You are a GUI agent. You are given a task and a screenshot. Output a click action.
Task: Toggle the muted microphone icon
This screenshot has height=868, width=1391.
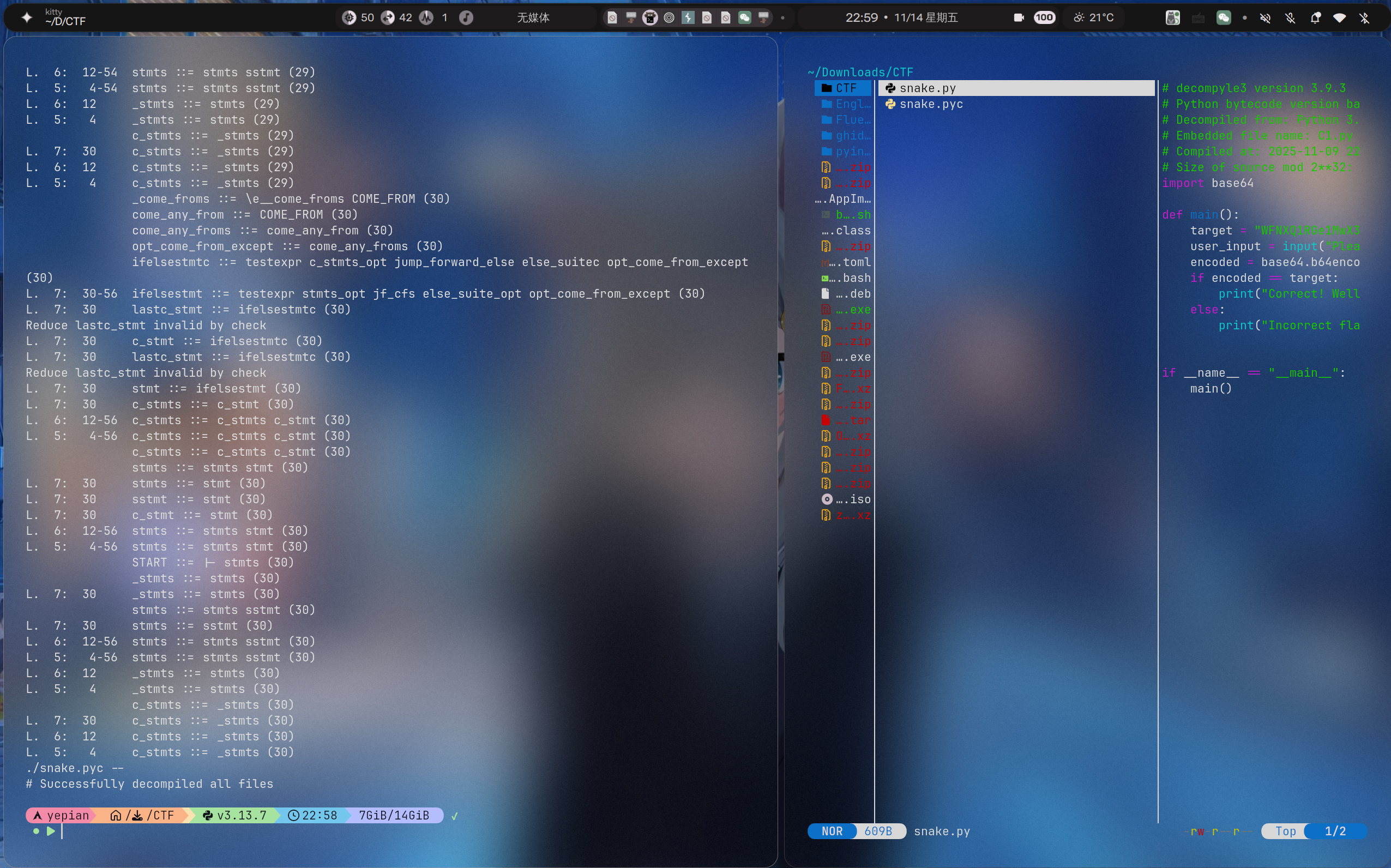tap(1290, 18)
